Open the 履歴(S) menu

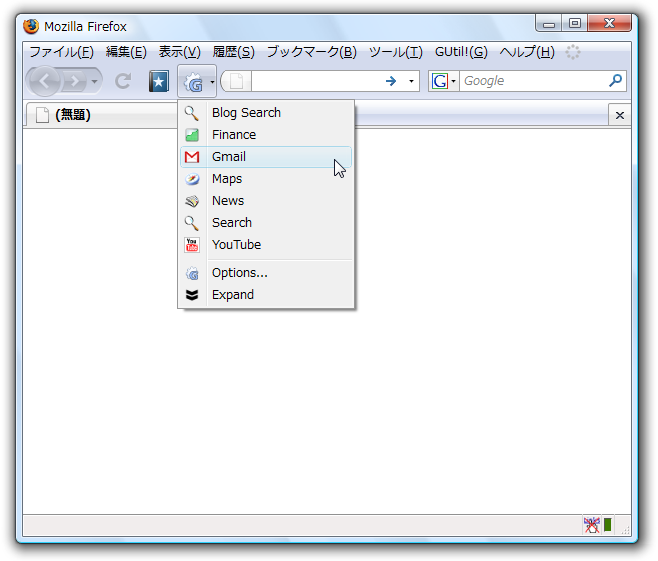234,52
